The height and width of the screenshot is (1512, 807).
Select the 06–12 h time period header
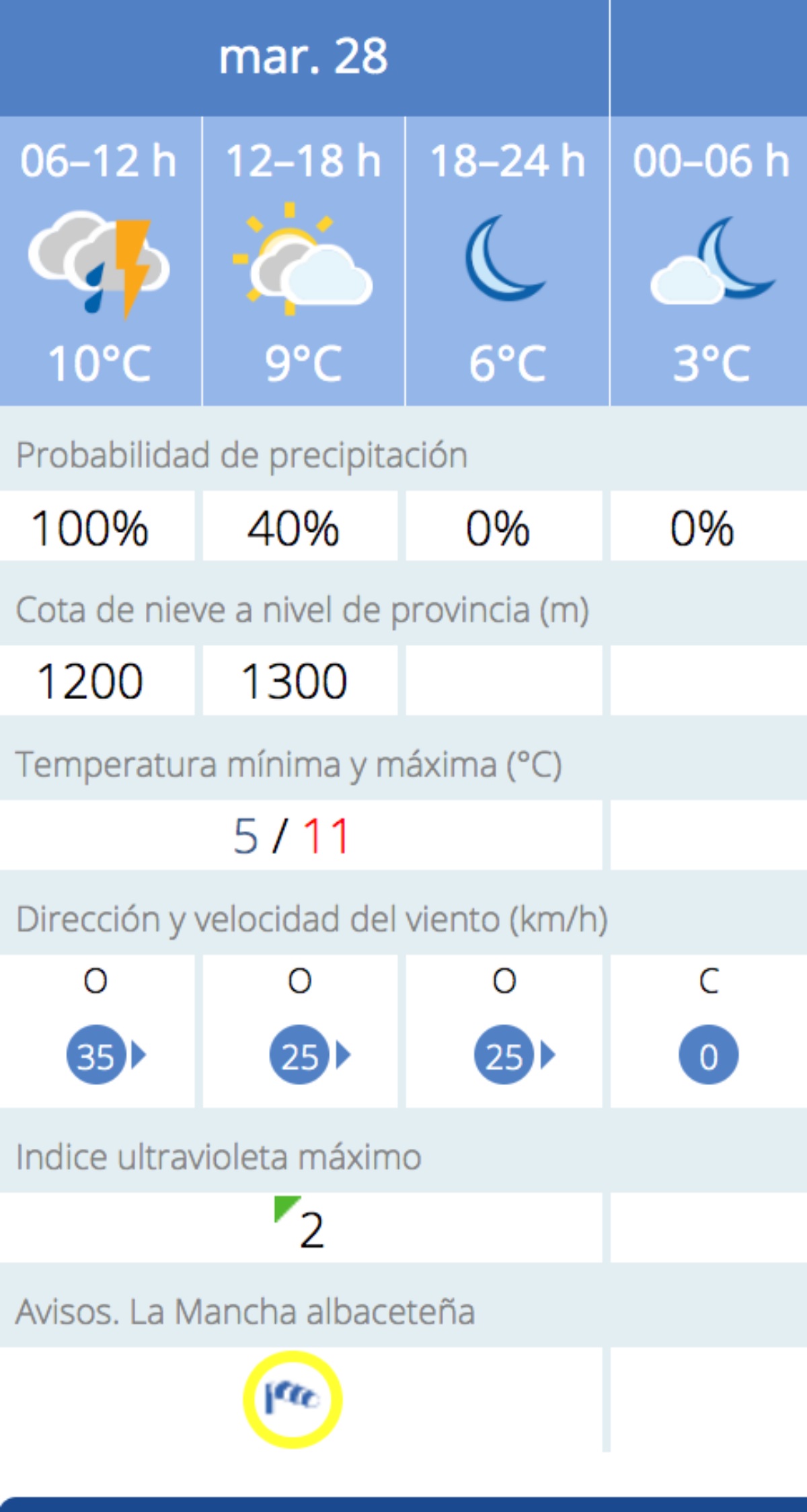[x=99, y=161]
